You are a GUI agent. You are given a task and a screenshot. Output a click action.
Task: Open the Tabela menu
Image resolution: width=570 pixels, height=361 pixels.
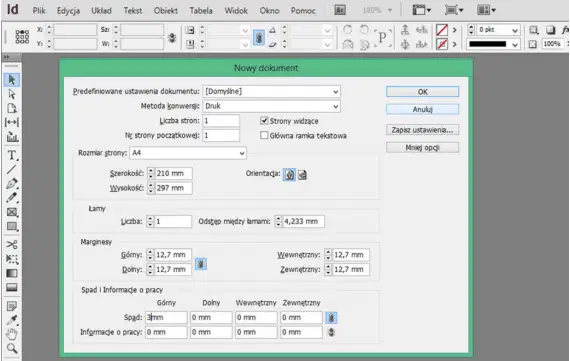[201, 11]
